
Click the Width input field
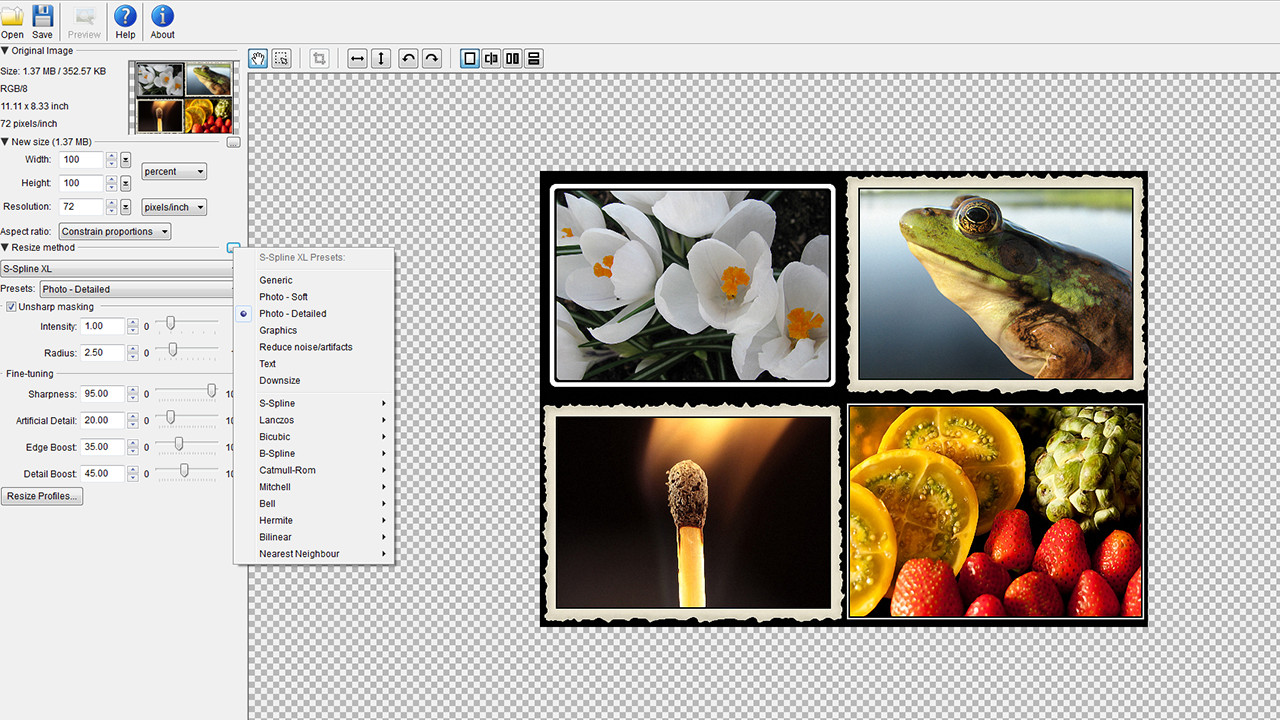(78, 160)
